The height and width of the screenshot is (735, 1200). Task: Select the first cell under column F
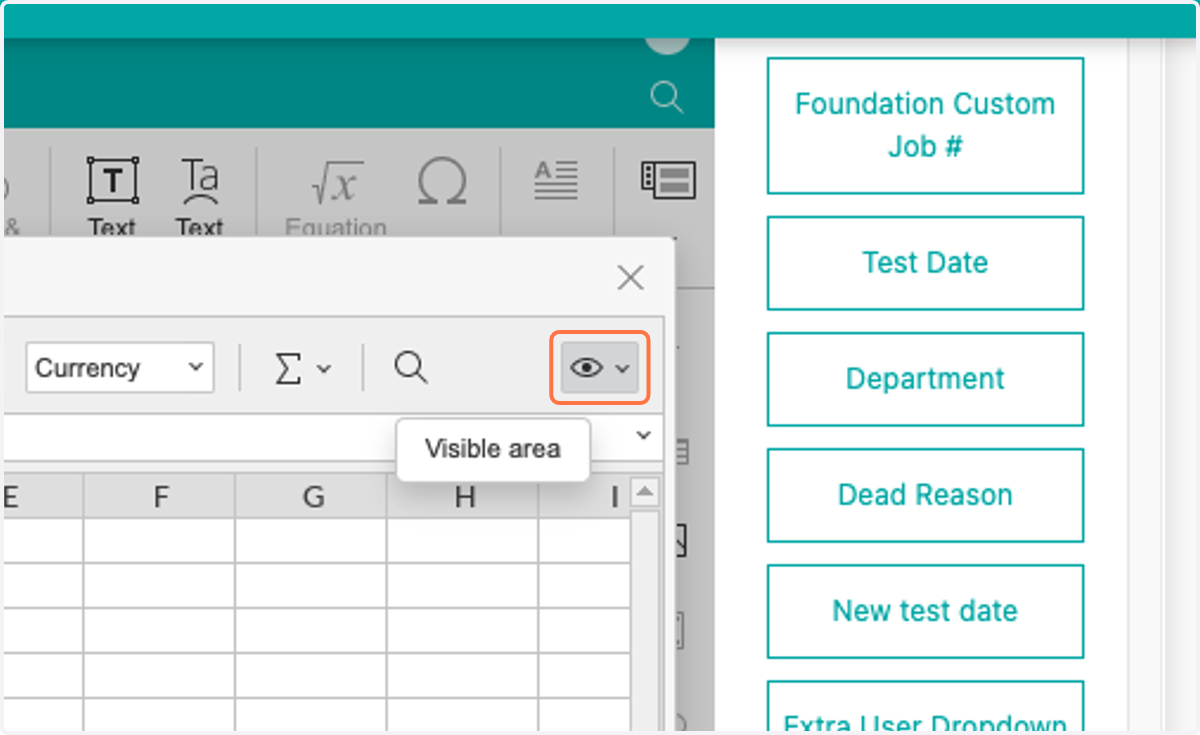(x=160, y=540)
